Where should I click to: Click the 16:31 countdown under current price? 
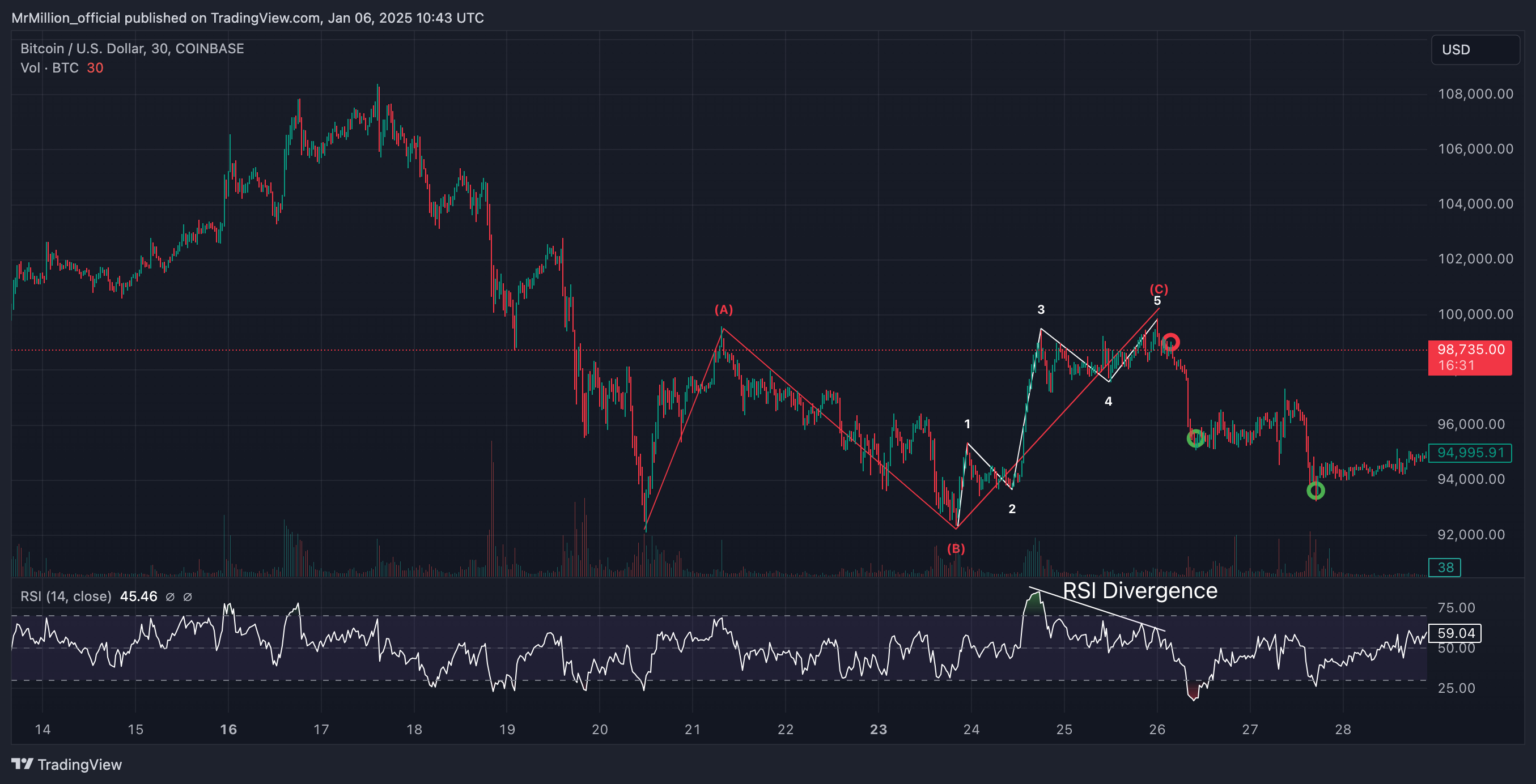pyautogui.click(x=1456, y=365)
